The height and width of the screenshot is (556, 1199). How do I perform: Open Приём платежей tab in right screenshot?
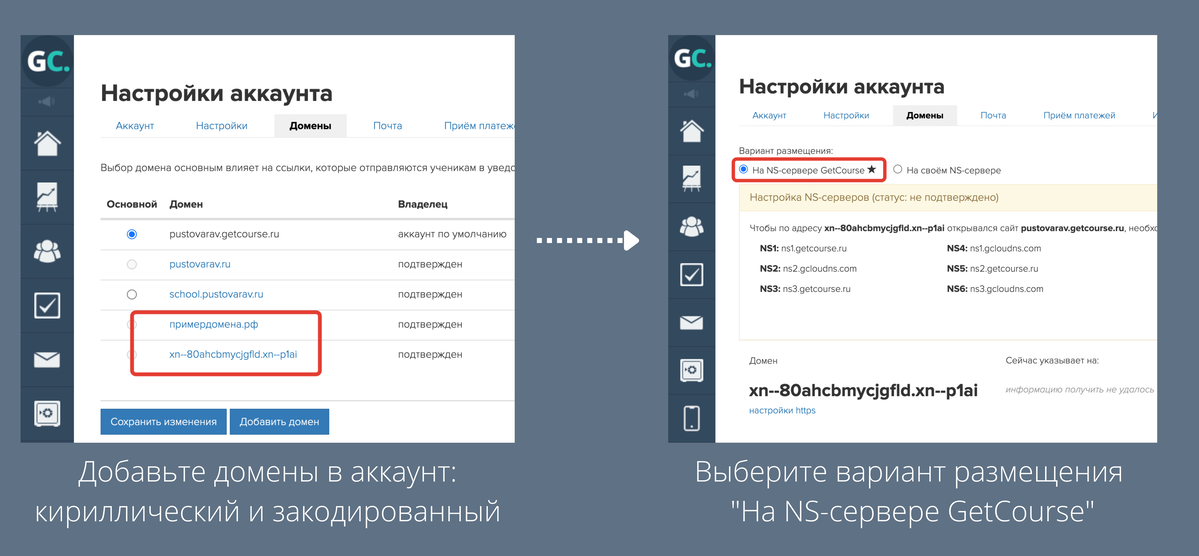[x=1079, y=115]
